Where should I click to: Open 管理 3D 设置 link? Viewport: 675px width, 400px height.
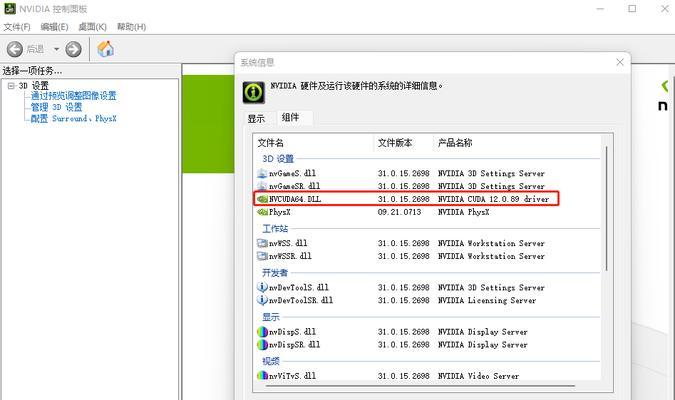[56, 107]
